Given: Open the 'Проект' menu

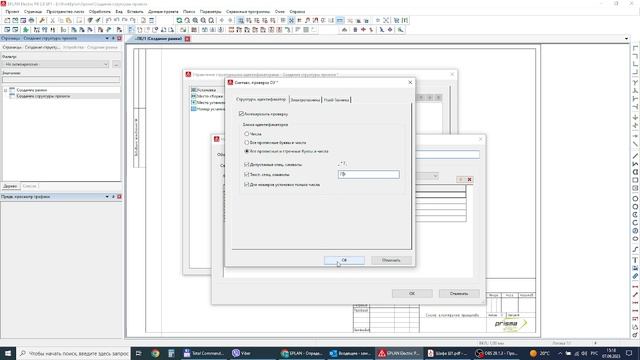Looking at the screenshot, I should pos(12,11).
